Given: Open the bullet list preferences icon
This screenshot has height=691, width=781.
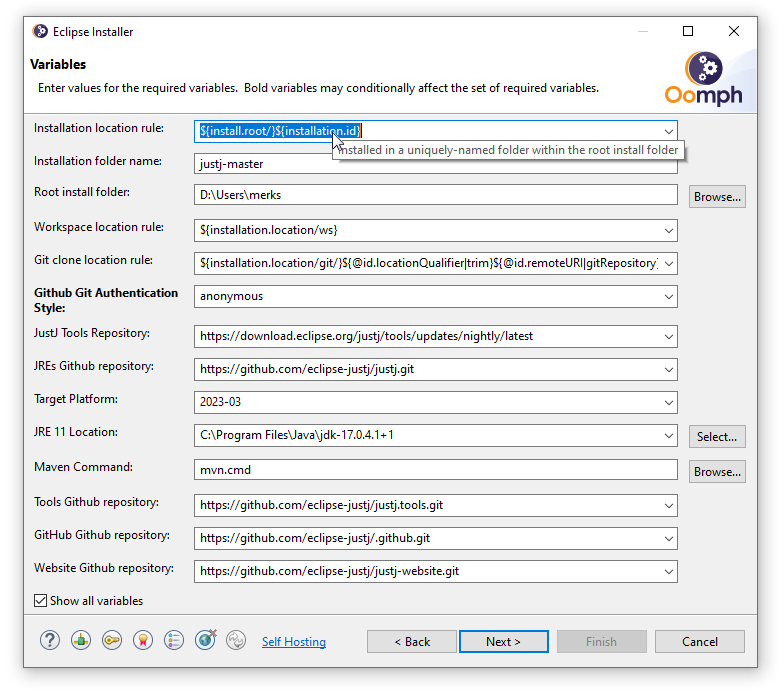Looking at the screenshot, I should (x=174, y=641).
